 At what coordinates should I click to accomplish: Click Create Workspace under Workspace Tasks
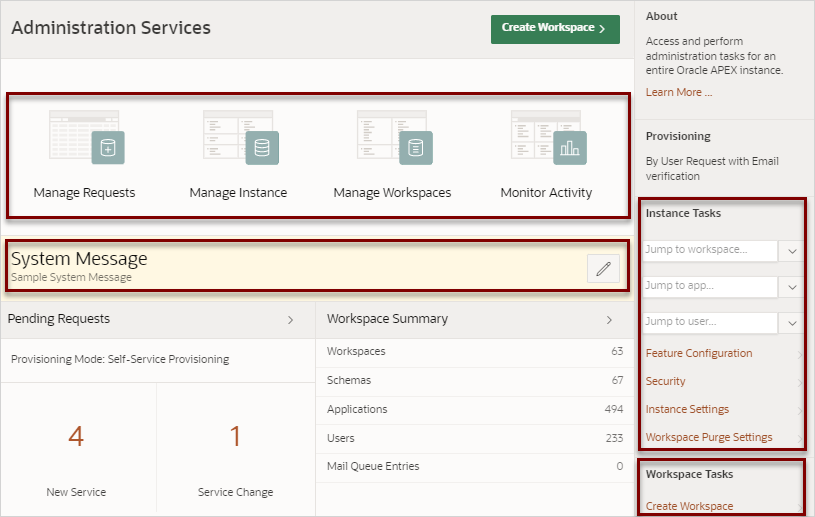coord(689,506)
